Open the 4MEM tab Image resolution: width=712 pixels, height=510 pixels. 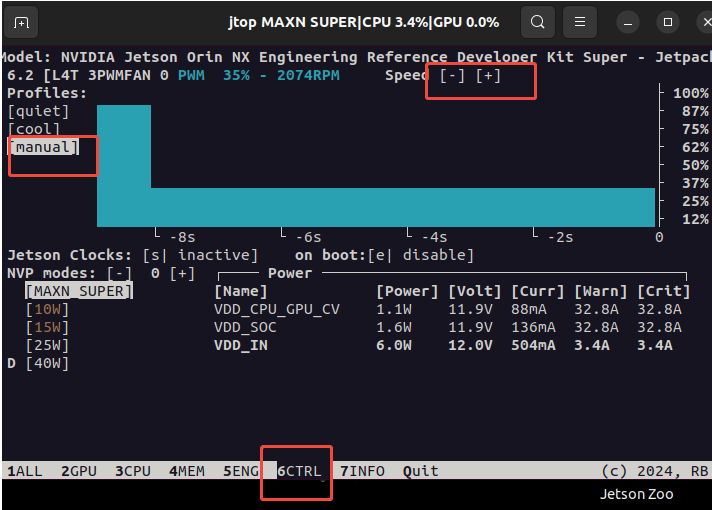coord(188,471)
